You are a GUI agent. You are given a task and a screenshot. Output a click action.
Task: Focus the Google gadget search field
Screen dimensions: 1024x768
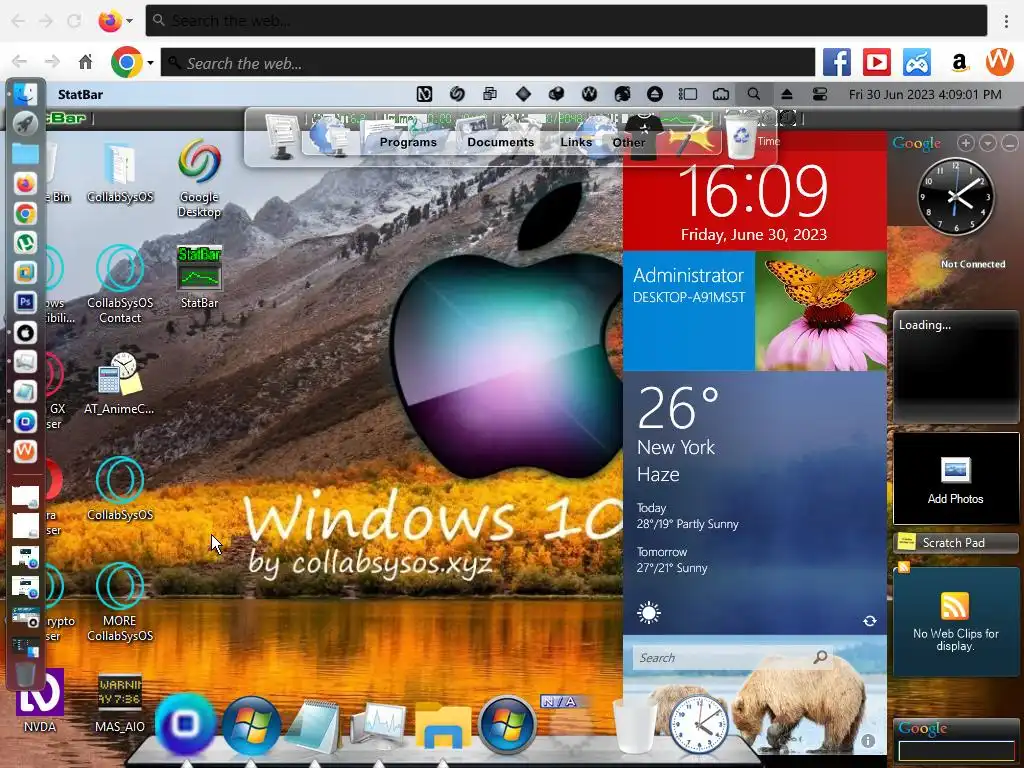[955, 750]
